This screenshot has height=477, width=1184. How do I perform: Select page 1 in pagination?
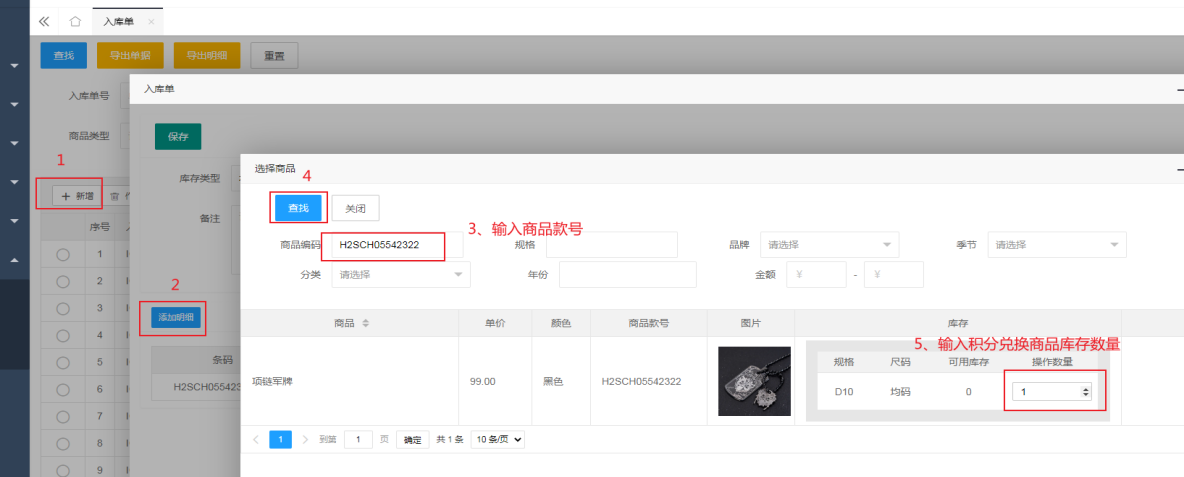(x=280, y=439)
